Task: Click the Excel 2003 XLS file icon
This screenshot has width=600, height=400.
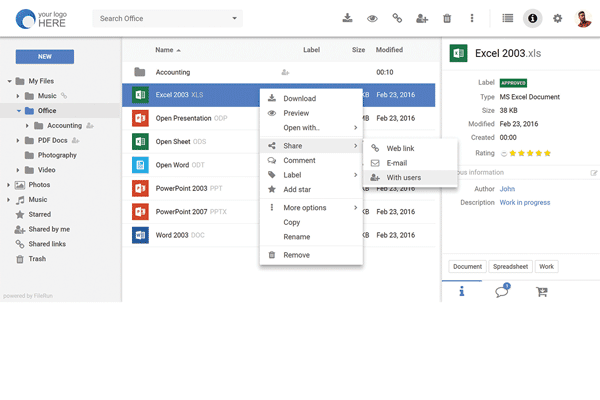Action: [140, 95]
